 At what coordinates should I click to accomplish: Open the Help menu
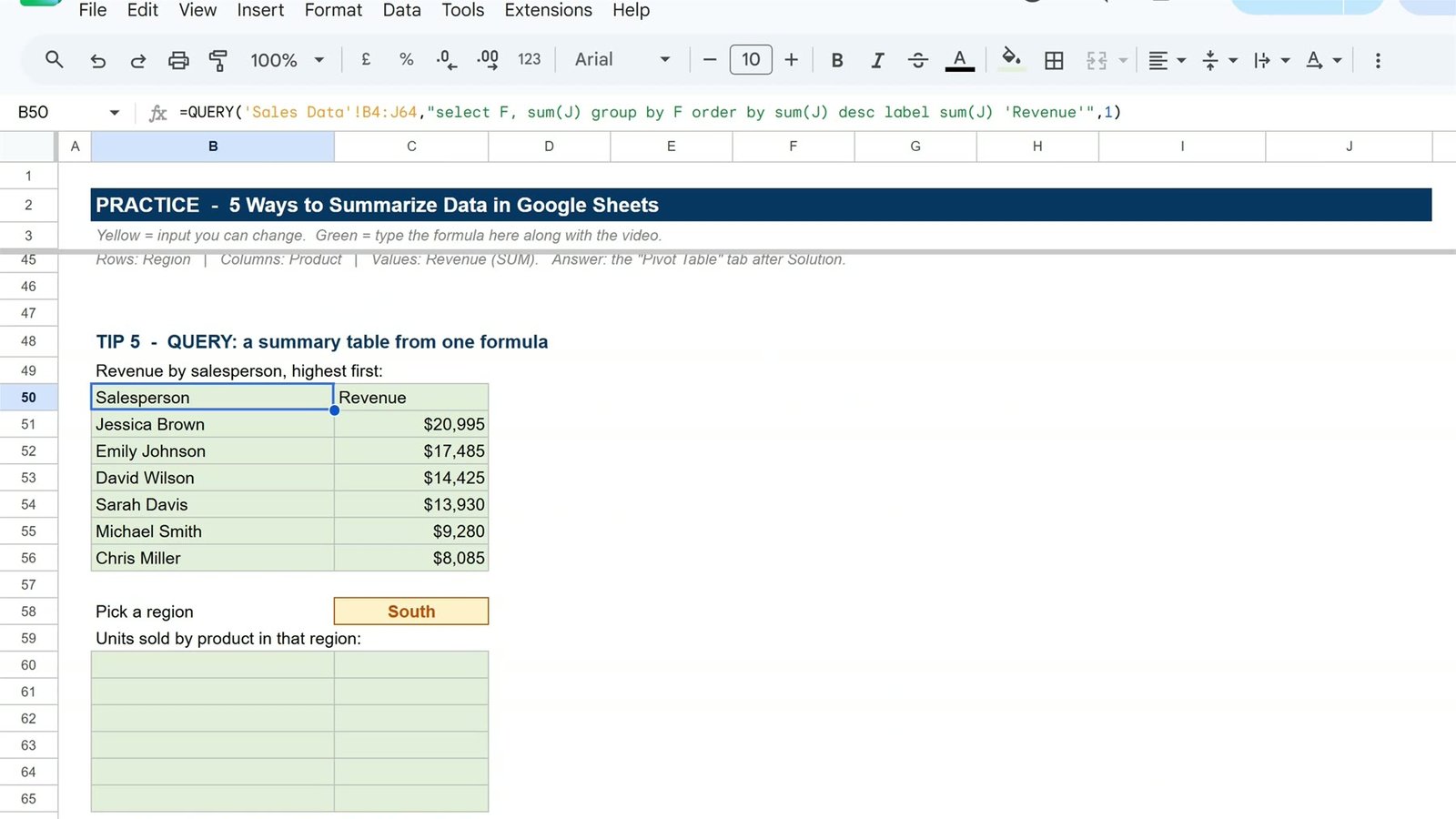tap(631, 10)
